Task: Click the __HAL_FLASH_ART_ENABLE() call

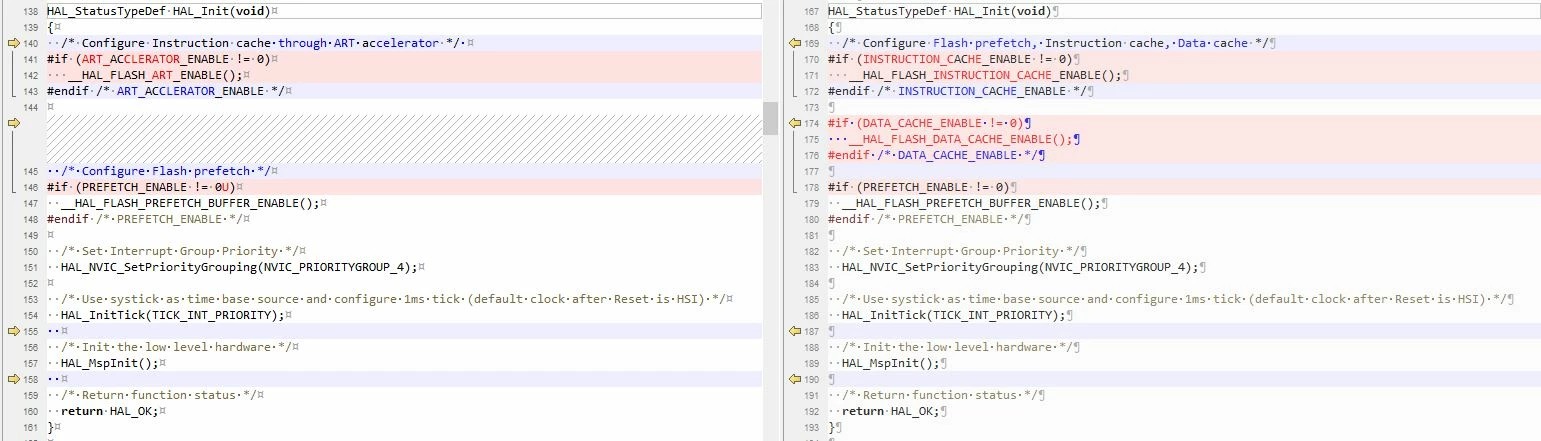Action: (x=157, y=75)
